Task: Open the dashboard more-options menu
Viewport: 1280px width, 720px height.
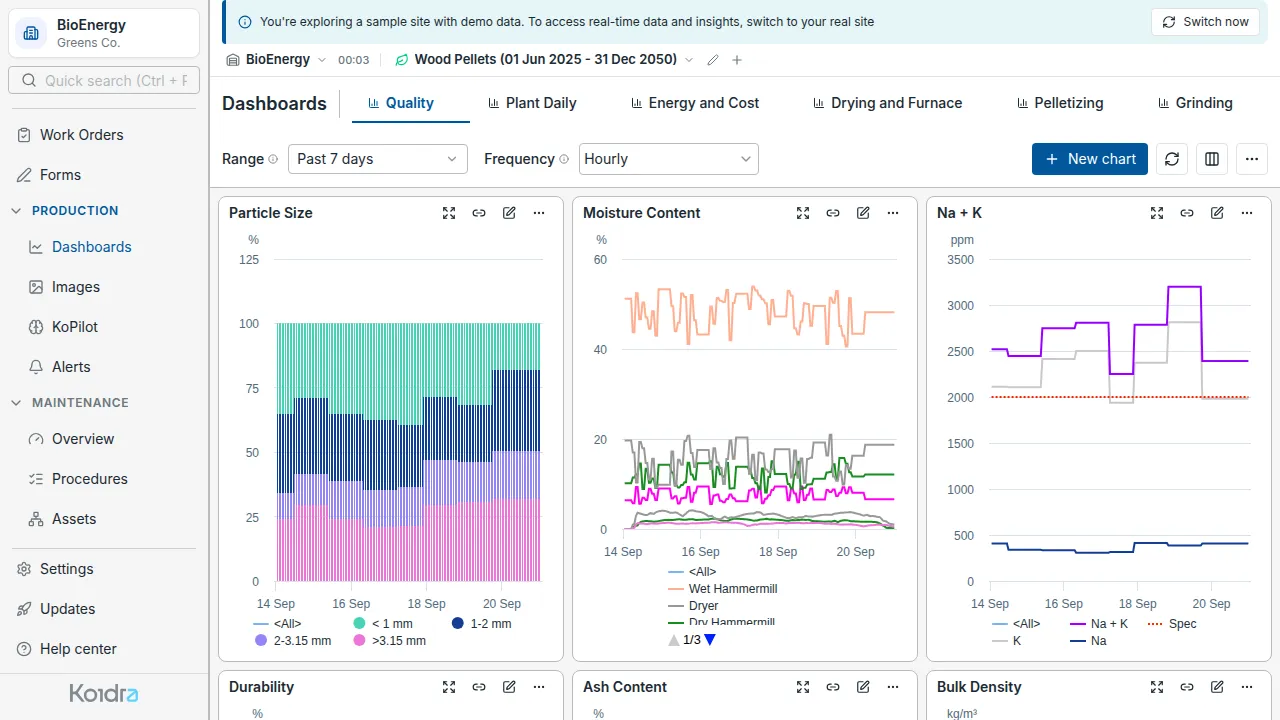Action: [x=1252, y=159]
